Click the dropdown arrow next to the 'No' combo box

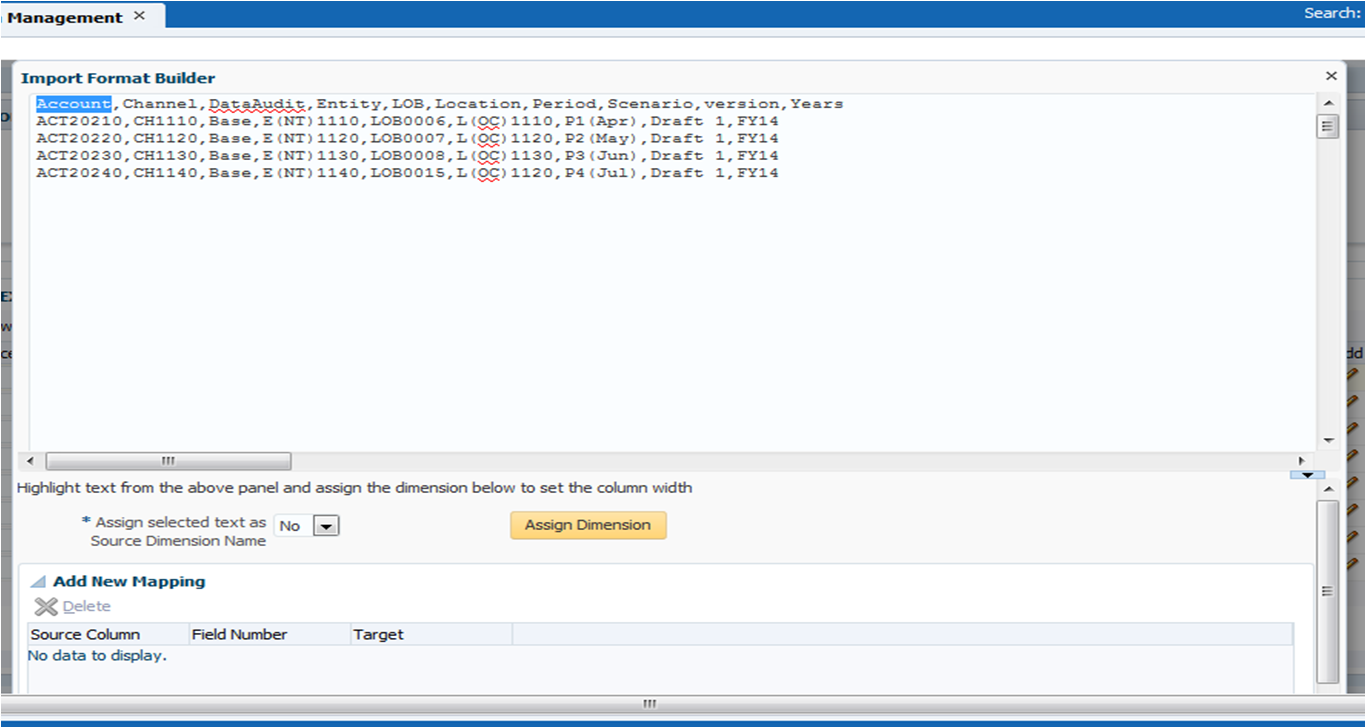325,525
